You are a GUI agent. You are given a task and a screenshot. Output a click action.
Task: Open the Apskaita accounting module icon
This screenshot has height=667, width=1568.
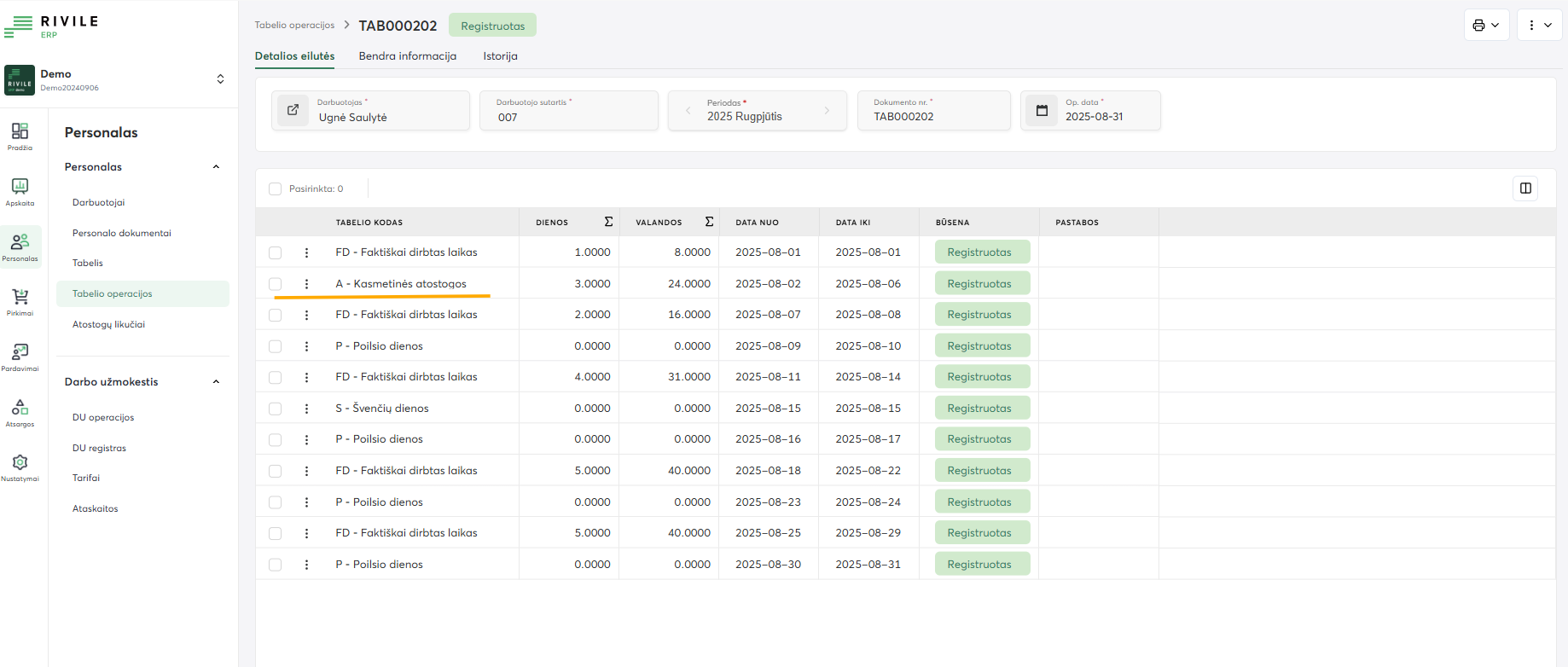click(20, 189)
